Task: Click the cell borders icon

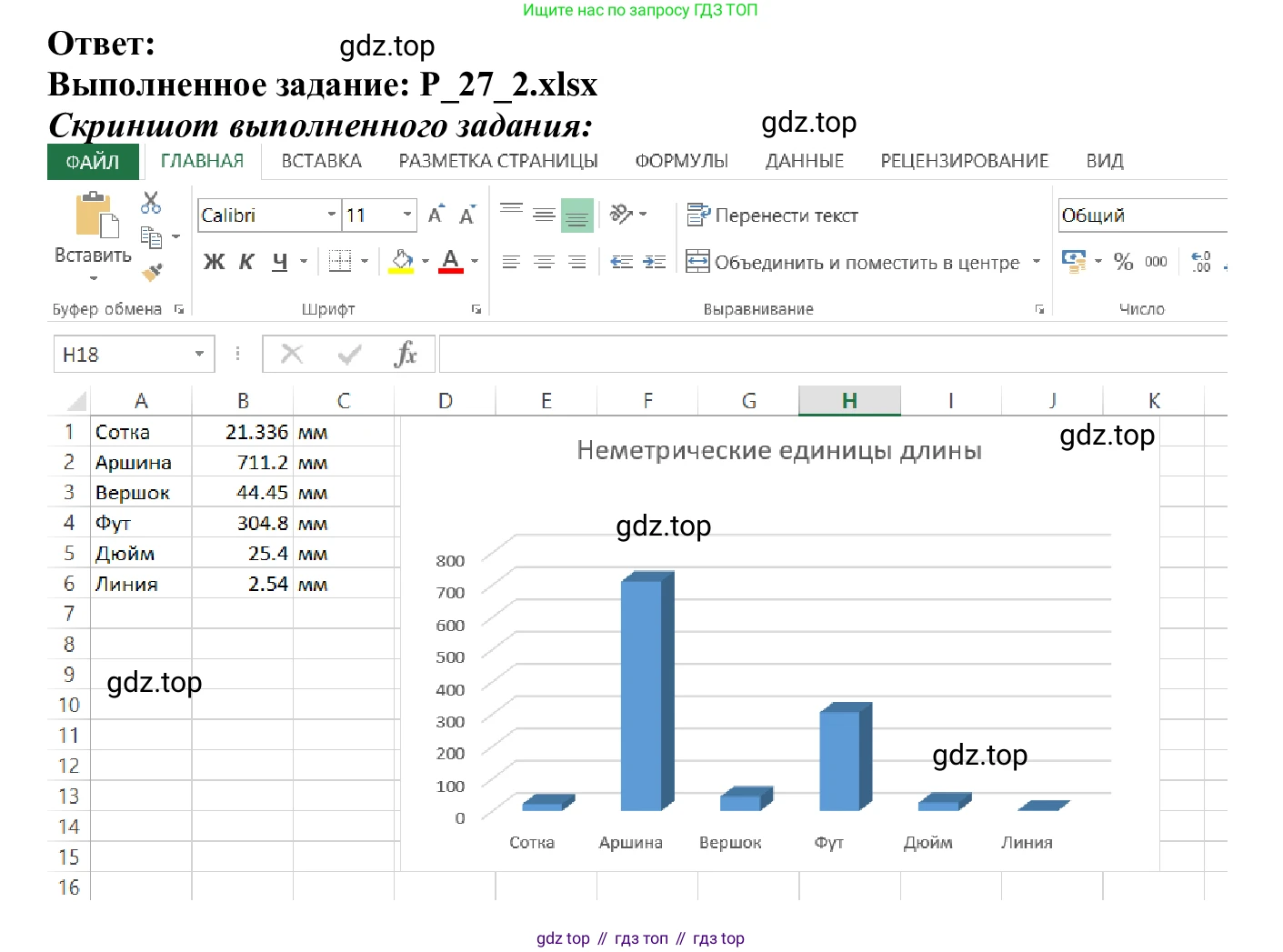Action: pyautogui.click(x=340, y=262)
